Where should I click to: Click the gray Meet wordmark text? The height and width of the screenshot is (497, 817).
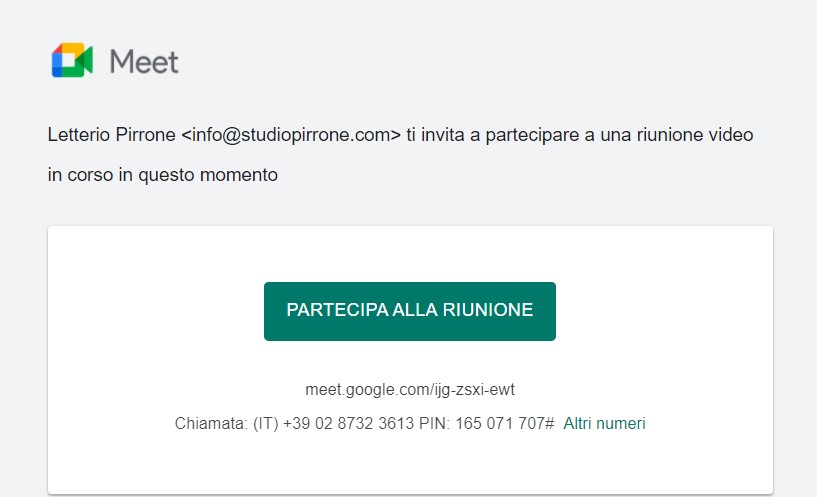pos(144,61)
